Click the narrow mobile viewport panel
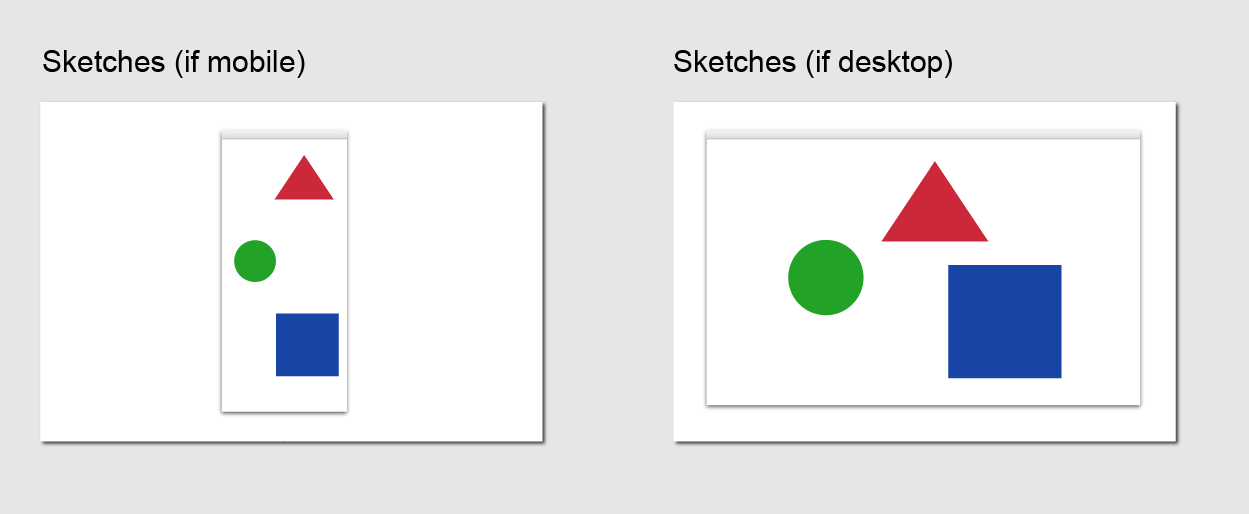This screenshot has height=514, width=1249. [284, 271]
